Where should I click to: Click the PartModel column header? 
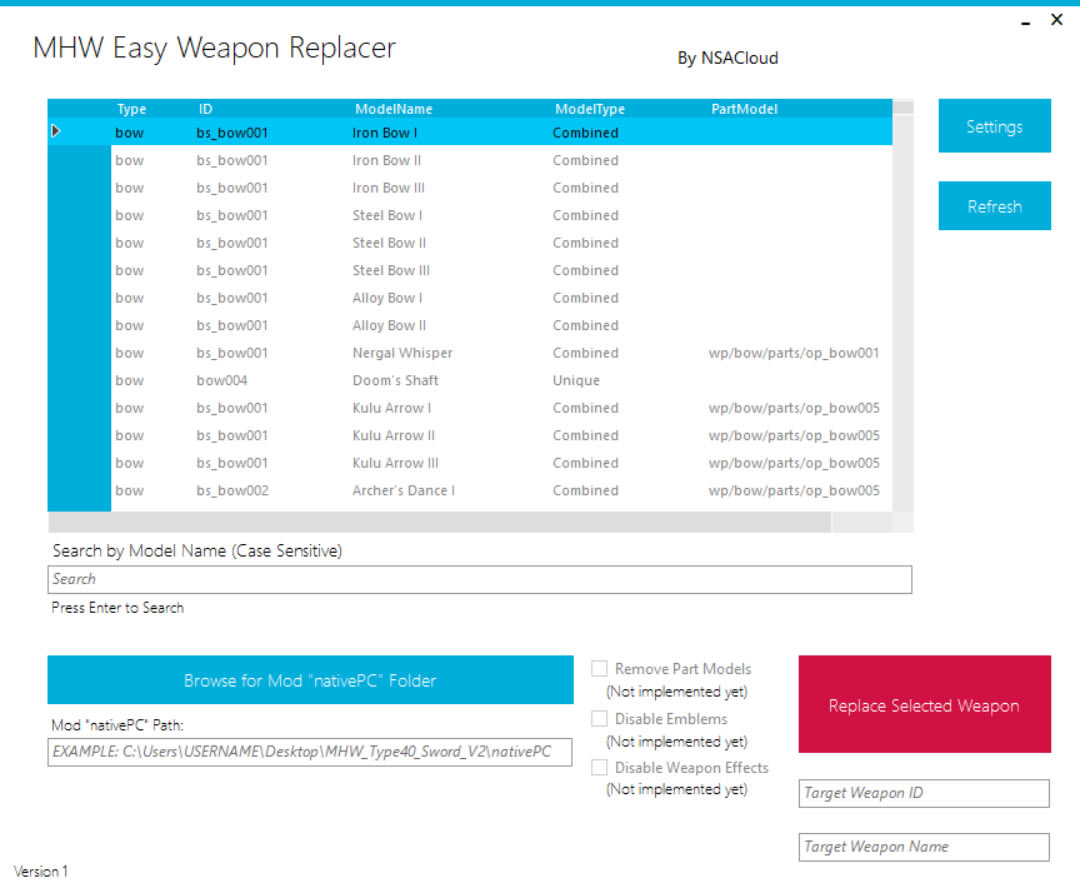[x=744, y=109]
